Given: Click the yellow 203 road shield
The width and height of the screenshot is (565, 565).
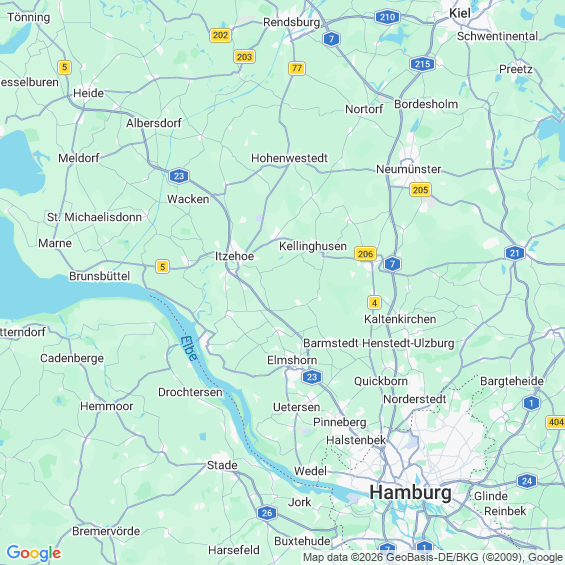Looking at the screenshot, I should coord(244,57).
